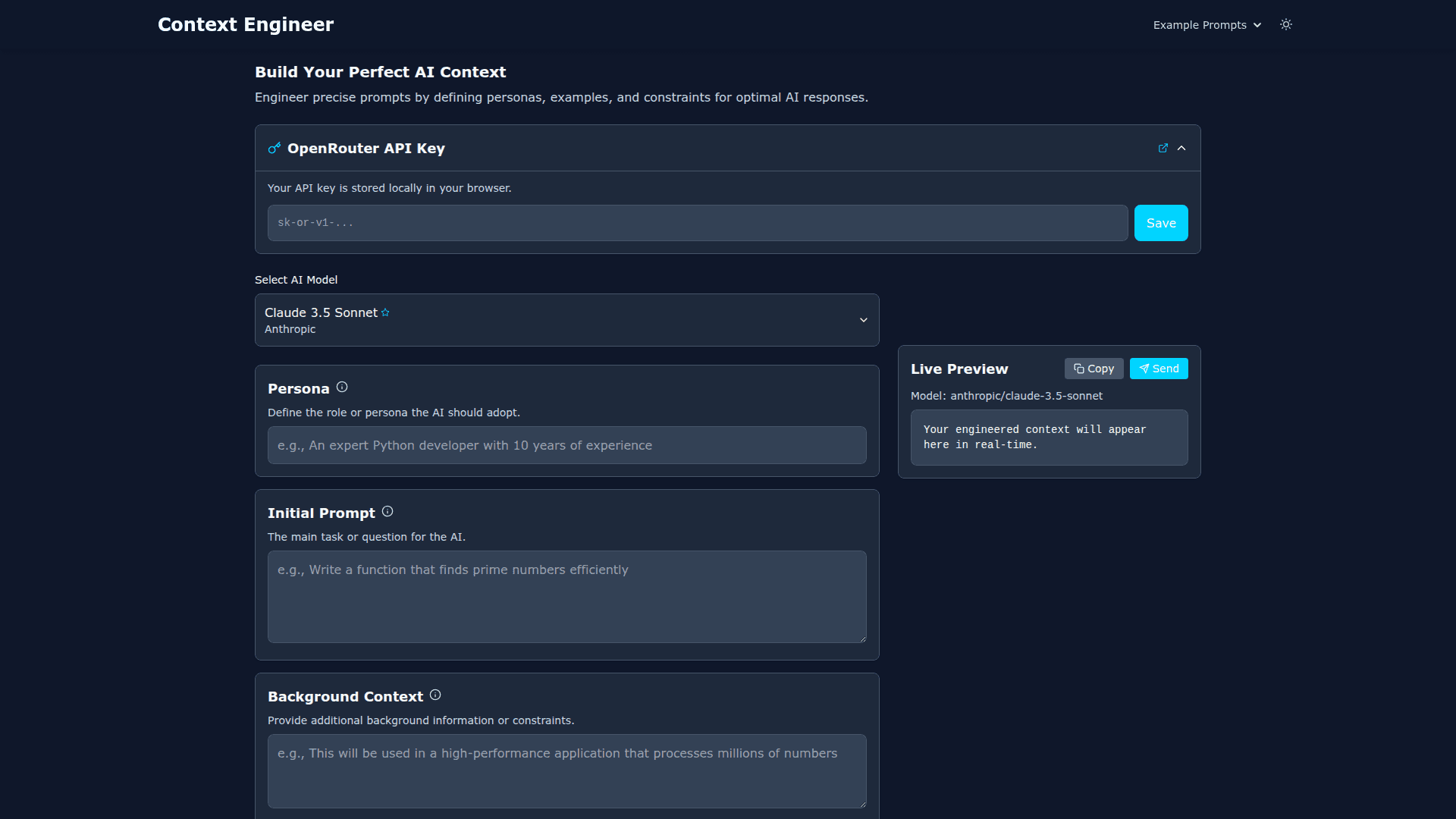This screenshot has width=1456, height=819.
Task: Click the API key input field
Action: [x=697, y=223]
